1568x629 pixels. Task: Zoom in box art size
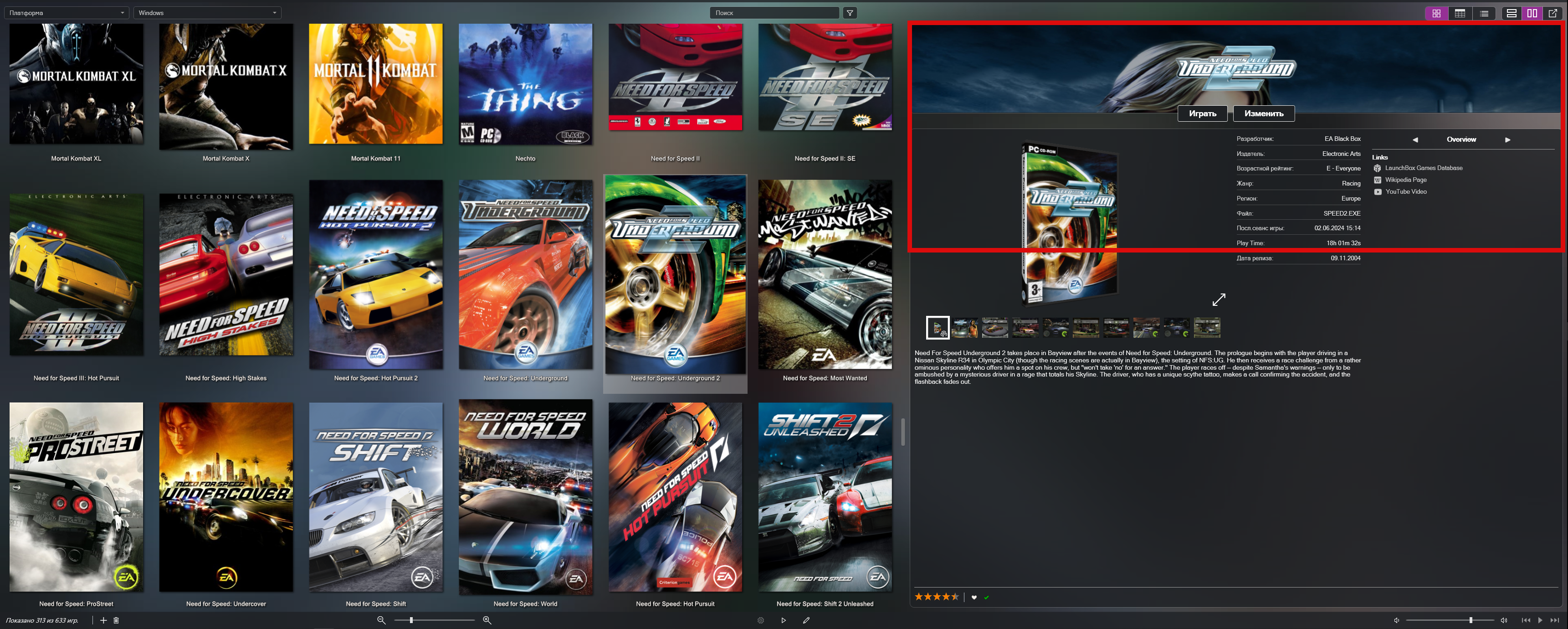(x=487, y=620)
